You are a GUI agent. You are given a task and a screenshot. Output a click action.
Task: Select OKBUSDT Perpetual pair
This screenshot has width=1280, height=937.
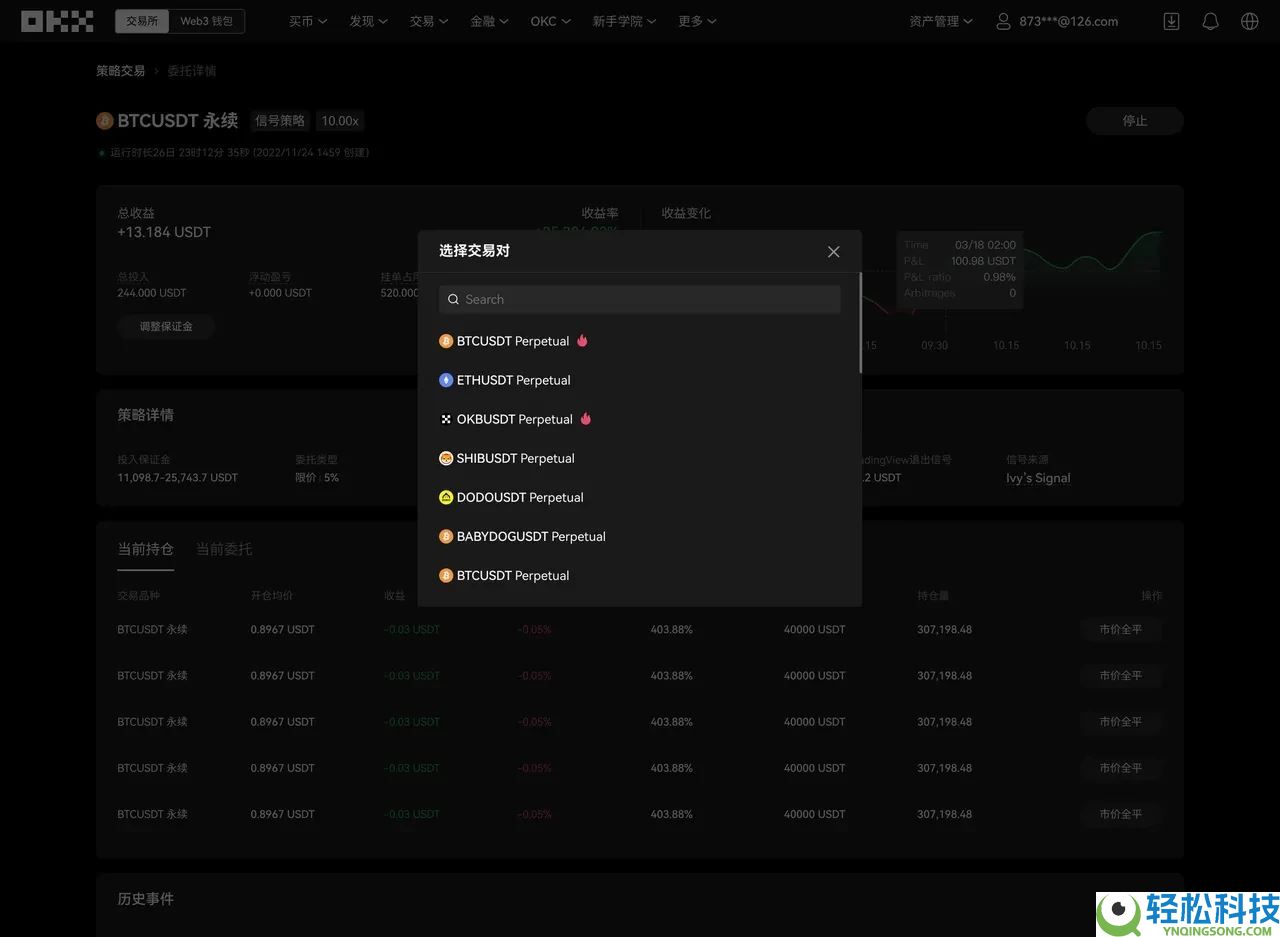click(640, 419)
